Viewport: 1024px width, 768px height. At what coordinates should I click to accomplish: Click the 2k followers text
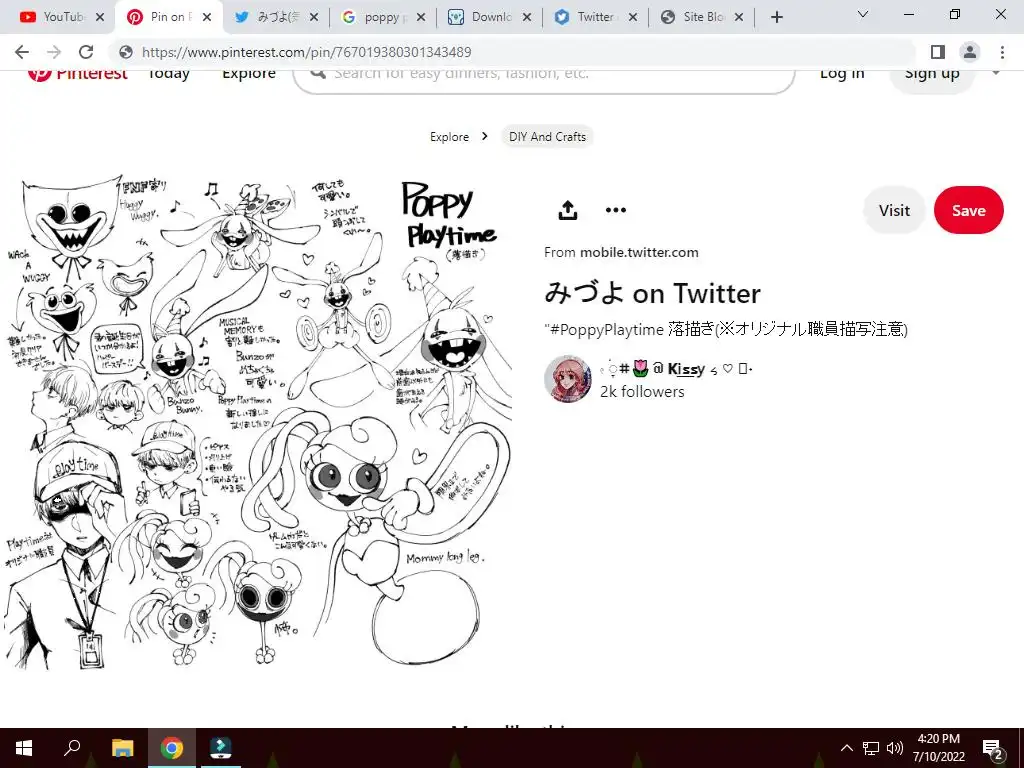click(642, 392)
